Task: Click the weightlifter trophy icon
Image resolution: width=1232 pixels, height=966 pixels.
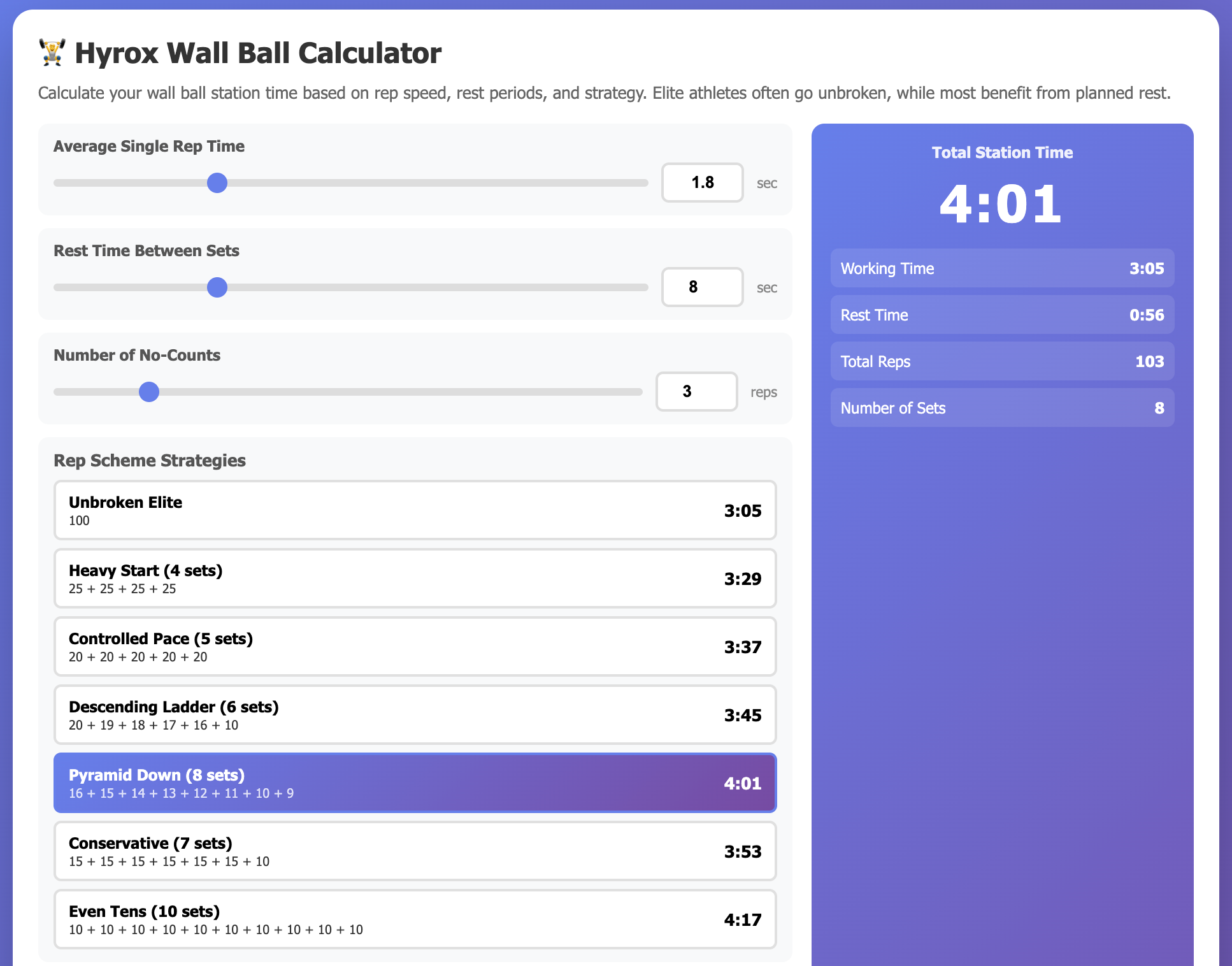Action: (x=52, y=53)
